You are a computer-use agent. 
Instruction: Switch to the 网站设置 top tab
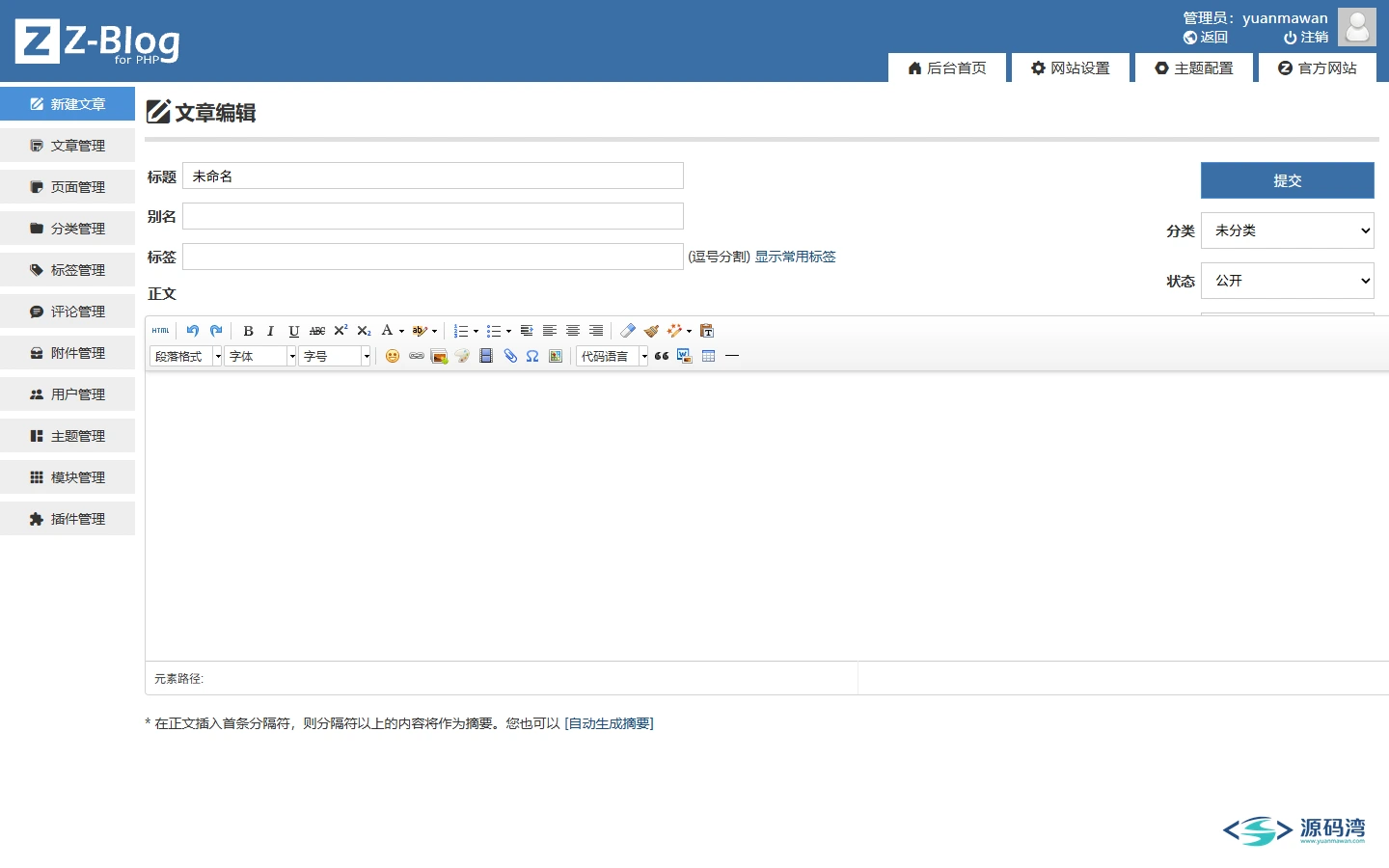pos(1071,68)
